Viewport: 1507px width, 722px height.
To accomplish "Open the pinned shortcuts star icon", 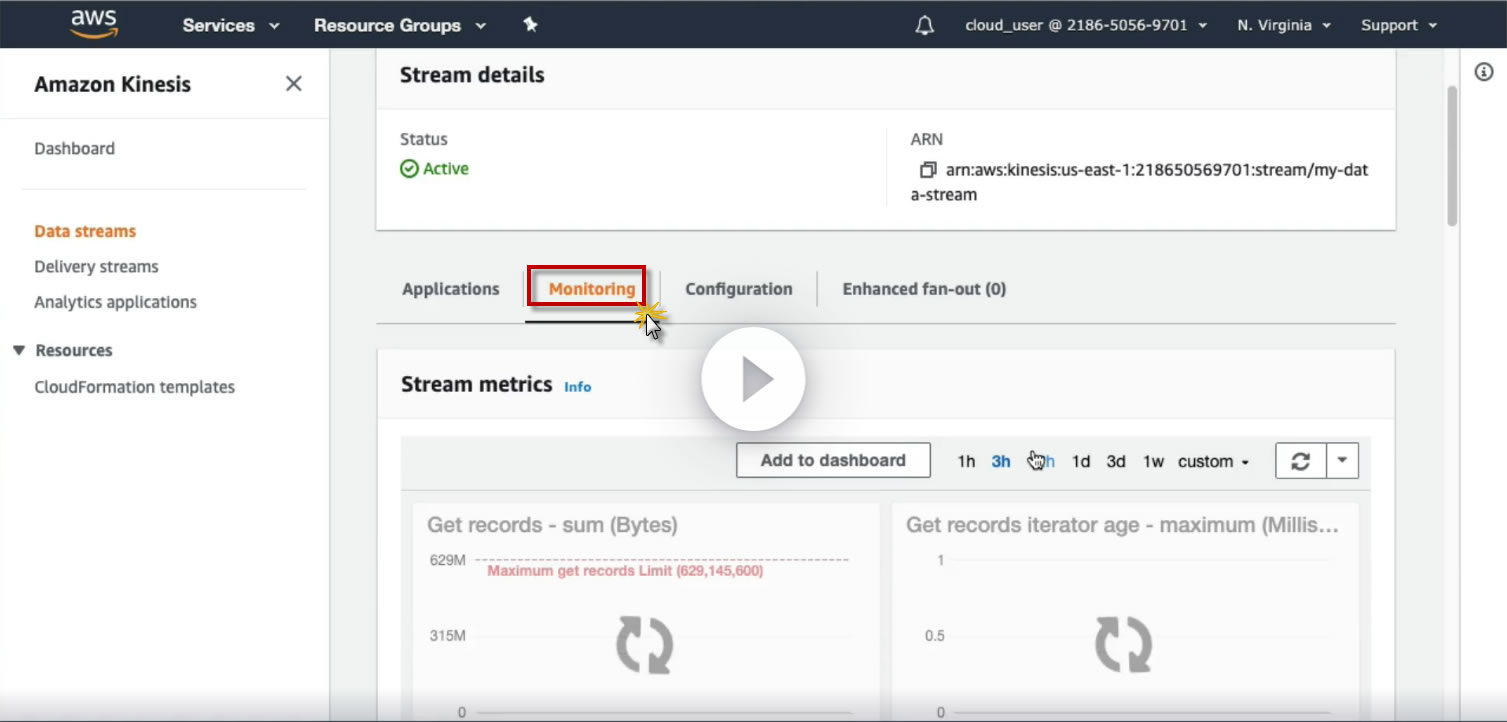I will (531, 25).
